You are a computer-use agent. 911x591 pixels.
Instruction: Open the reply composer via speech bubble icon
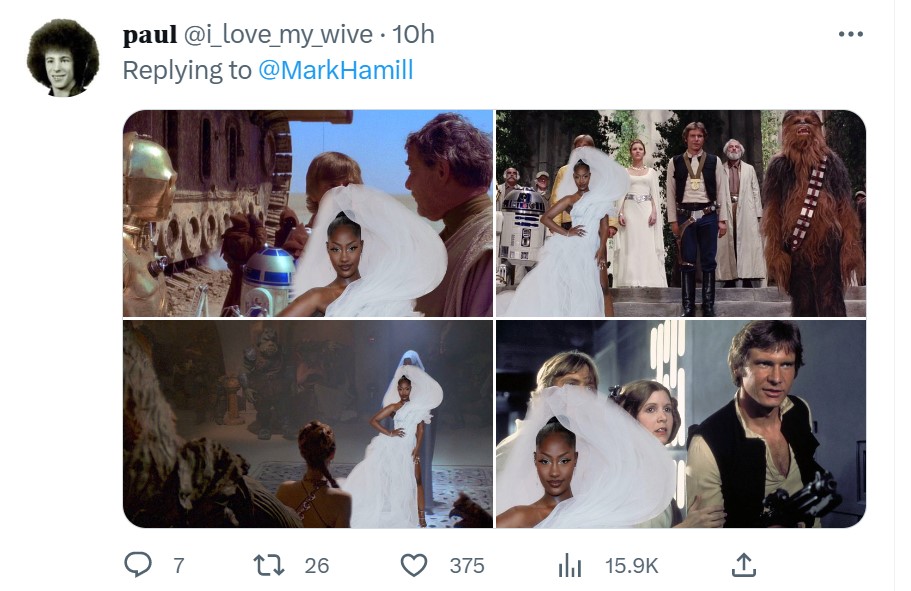click(137, 566)
